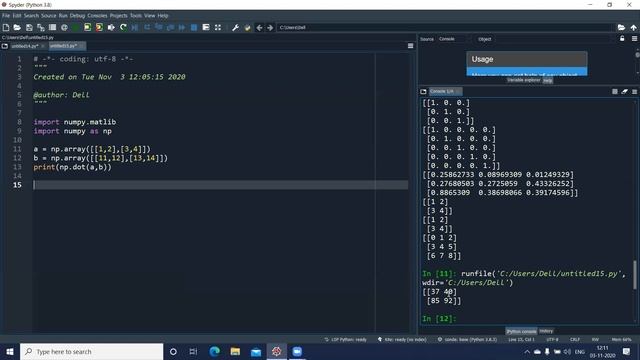Create a new file from toolbar

point(6,27)
